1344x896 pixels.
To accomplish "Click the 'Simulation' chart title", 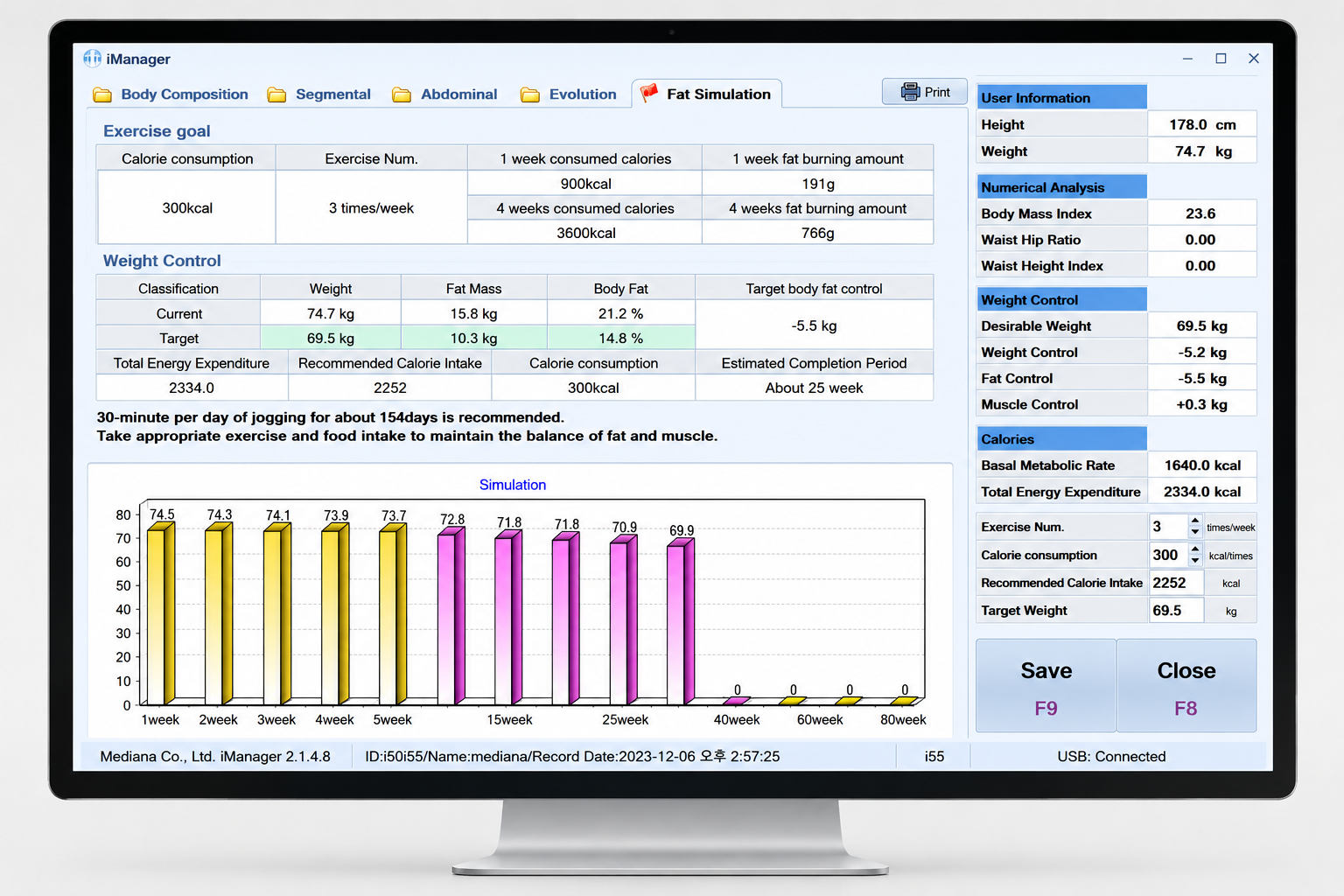I will click(x=513, y=485).
